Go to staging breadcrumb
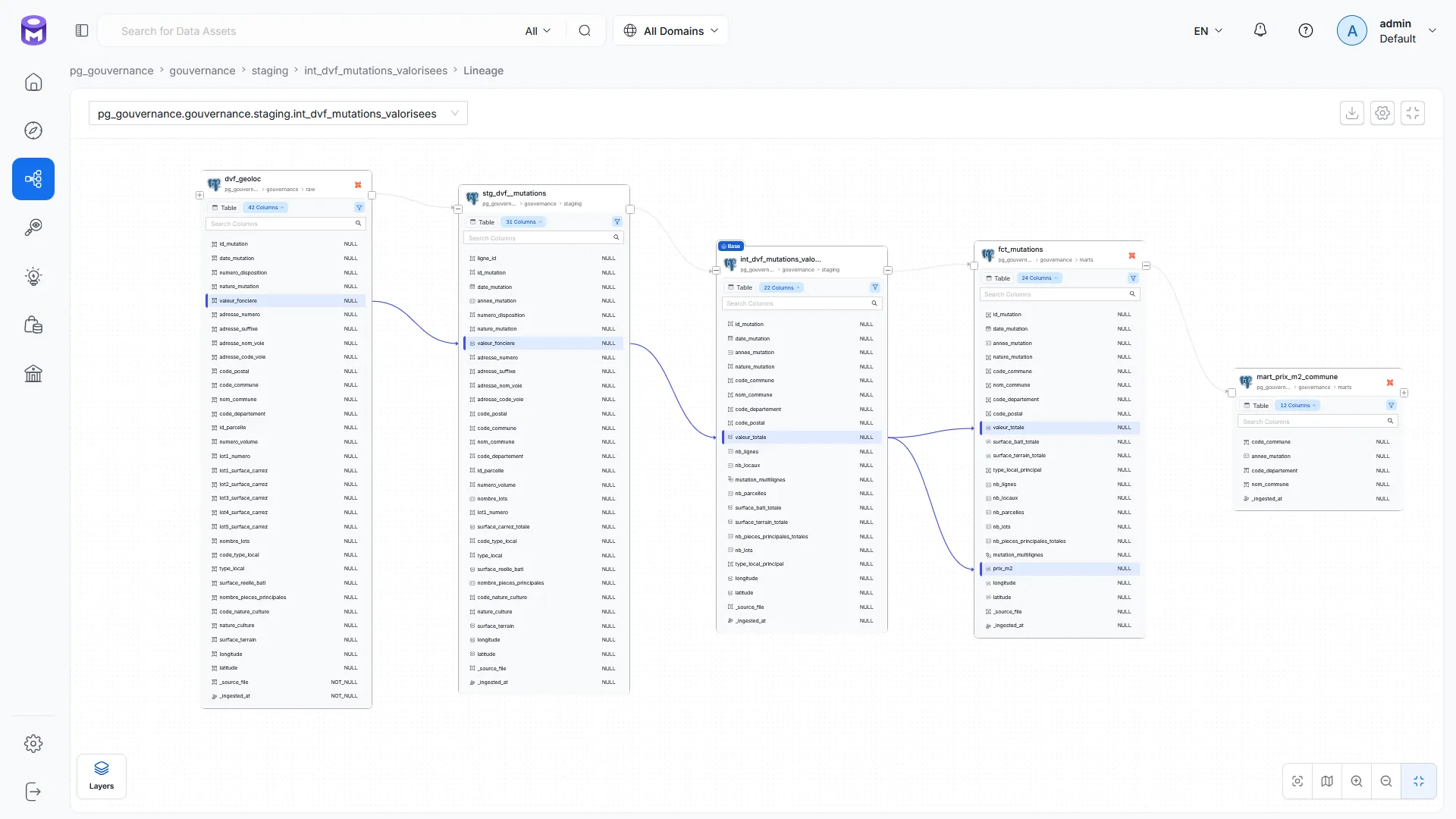 click(x=270, y=71)
